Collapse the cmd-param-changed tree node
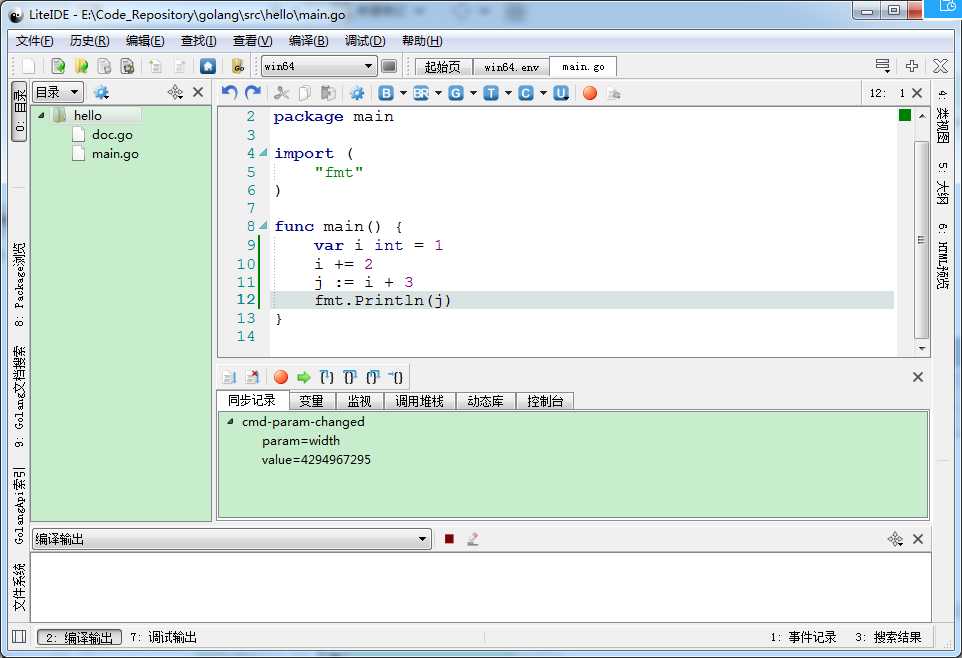962x658 pixels. coord(231,422)
